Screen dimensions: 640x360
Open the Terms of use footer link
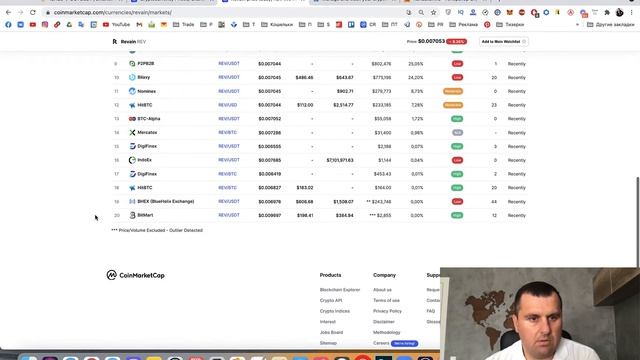pyautogui.click(x=386, y=300)
